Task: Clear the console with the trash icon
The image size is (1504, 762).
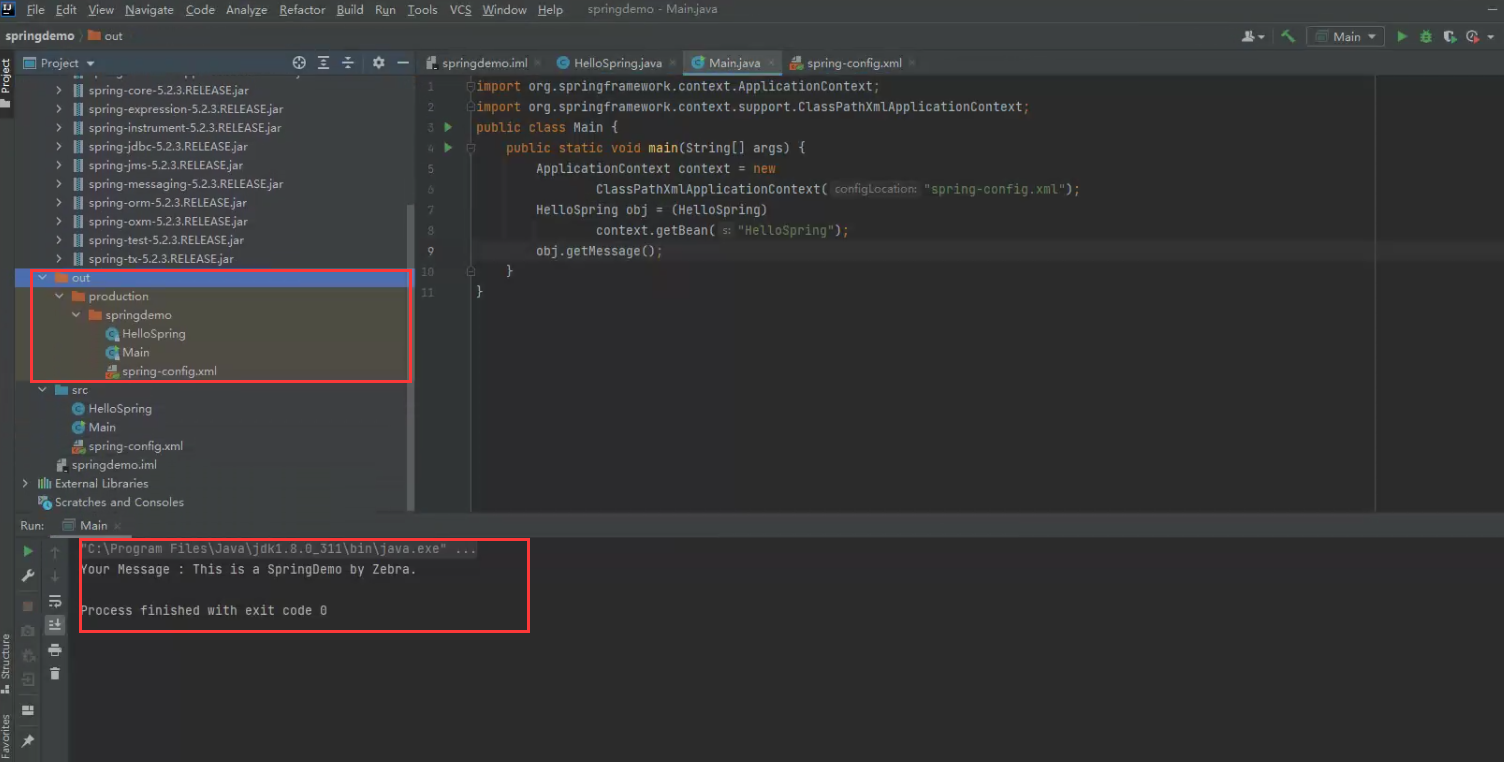Action: pyautogui.click(x=55, y=674)
